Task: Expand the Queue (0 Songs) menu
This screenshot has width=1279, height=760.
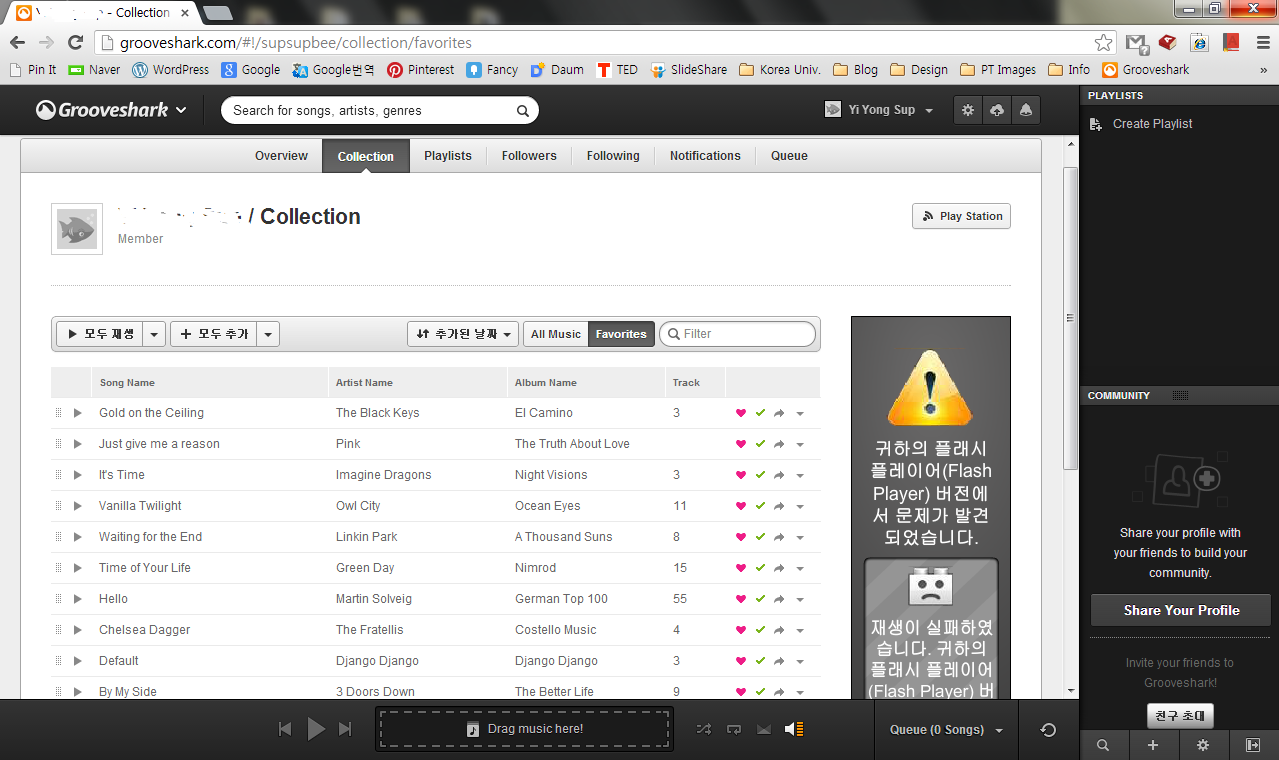Action: (946, 730)
